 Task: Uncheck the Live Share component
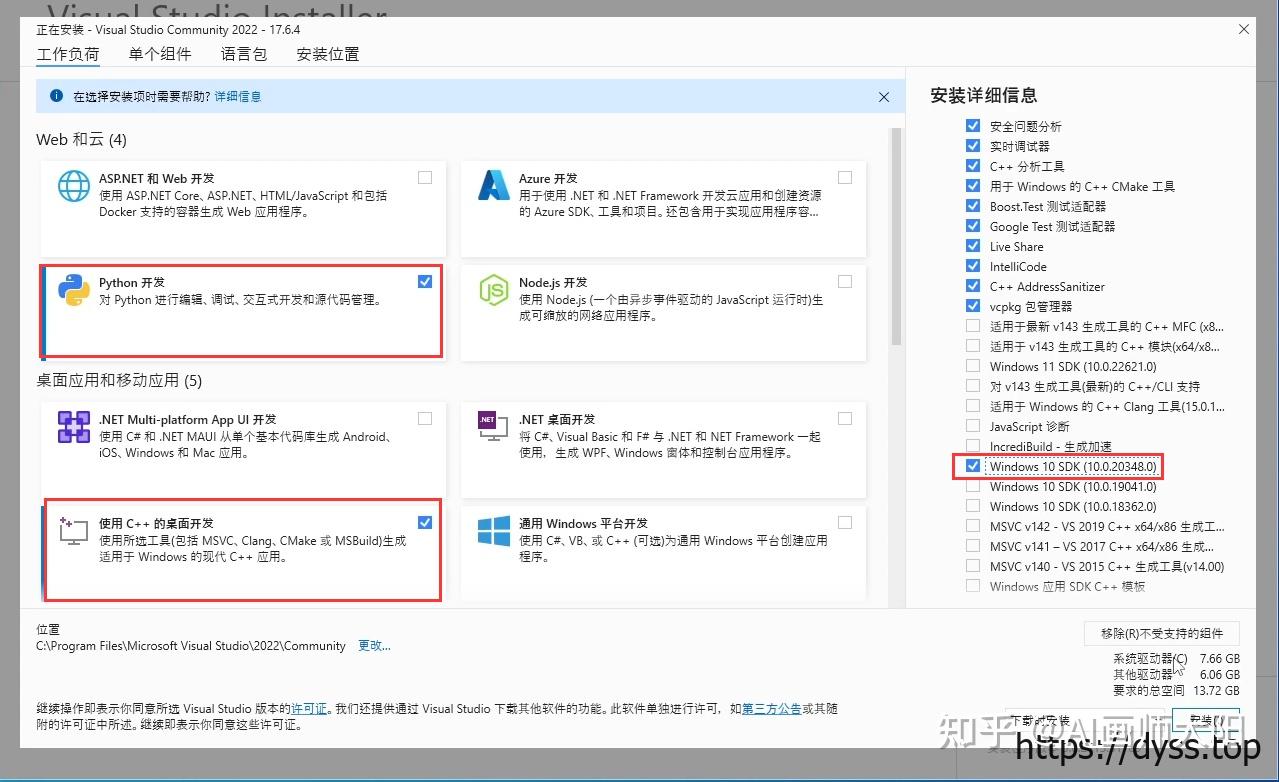tap(973, 246)
